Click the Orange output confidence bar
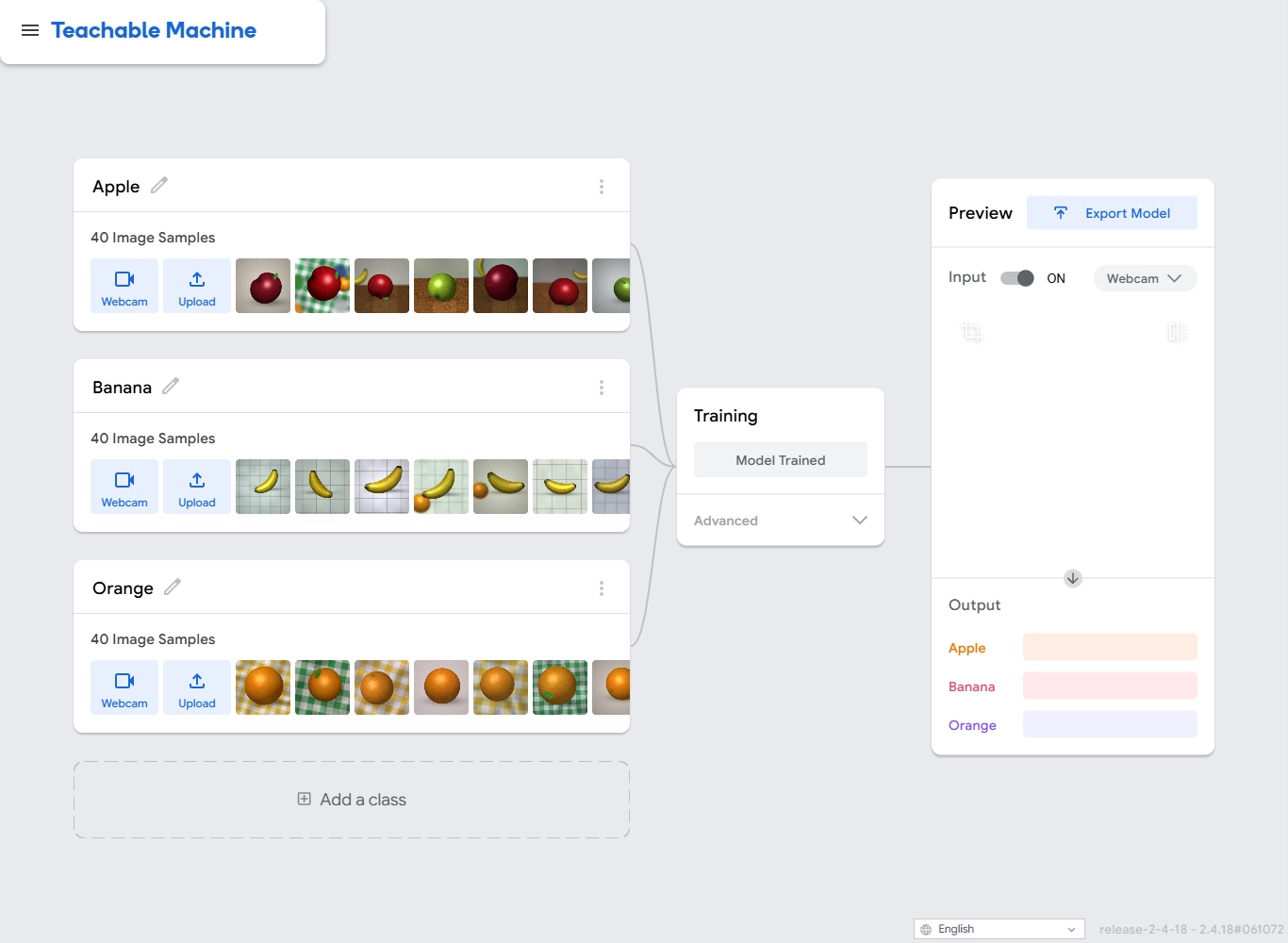 click(x=1110, y=724)
